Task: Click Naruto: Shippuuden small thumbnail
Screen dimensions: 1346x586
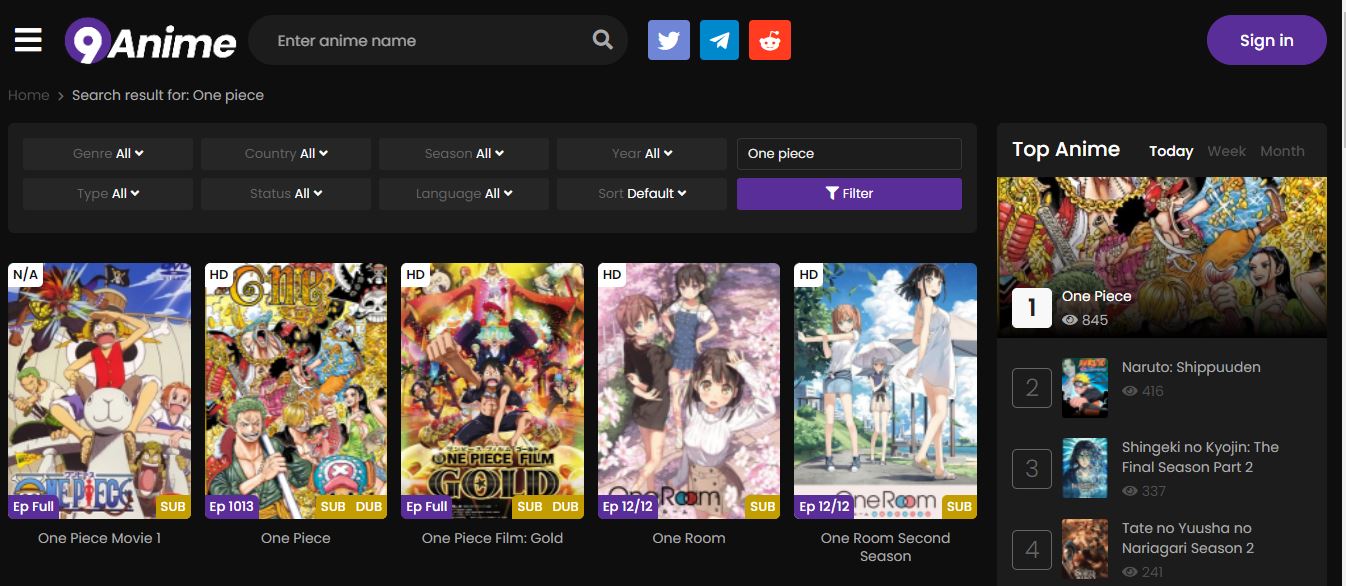Action: (1085, 388)
